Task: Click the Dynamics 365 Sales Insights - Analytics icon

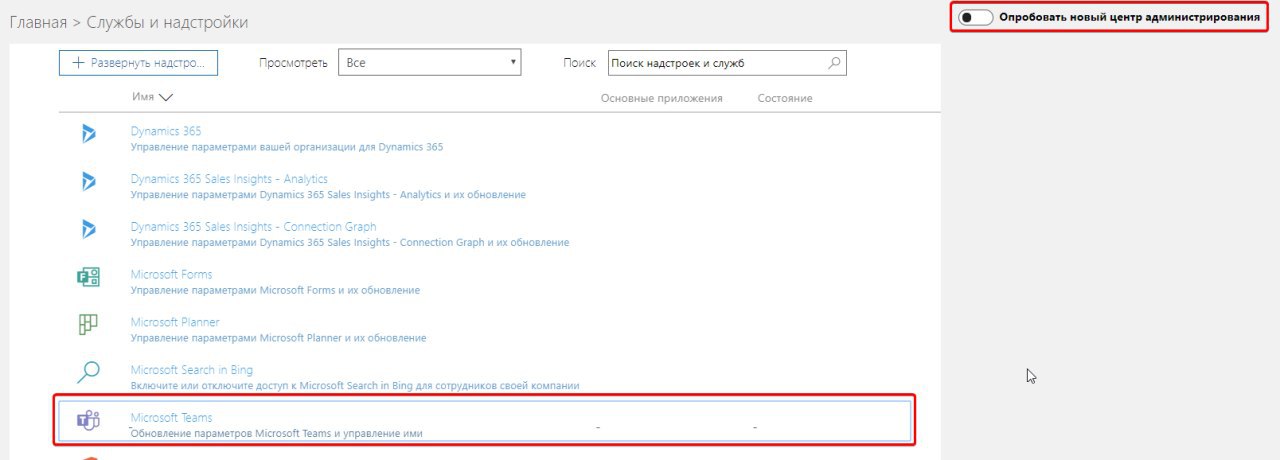Action: (88, 181)
